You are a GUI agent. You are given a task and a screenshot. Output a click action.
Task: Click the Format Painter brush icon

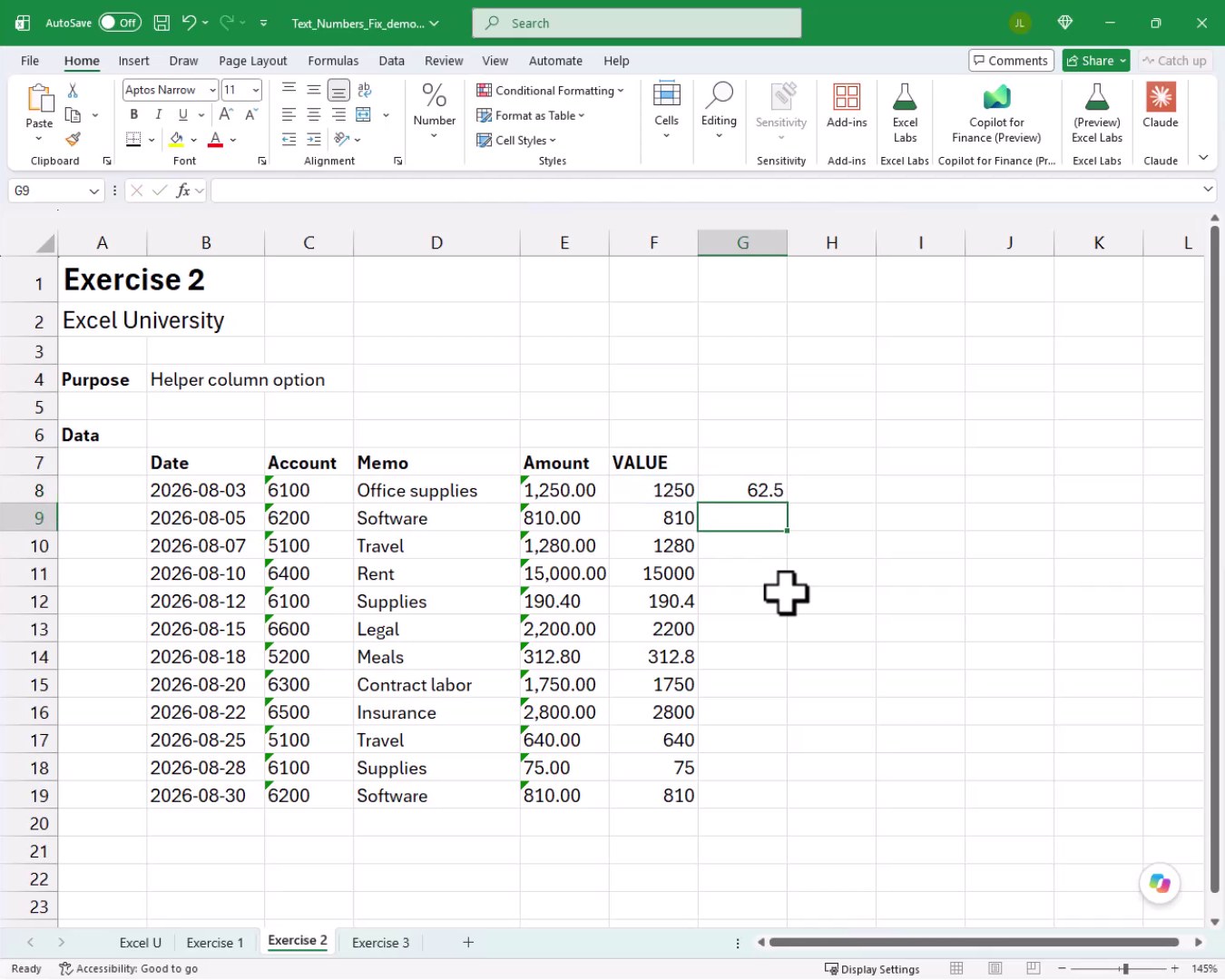click(x=73, y=139)
